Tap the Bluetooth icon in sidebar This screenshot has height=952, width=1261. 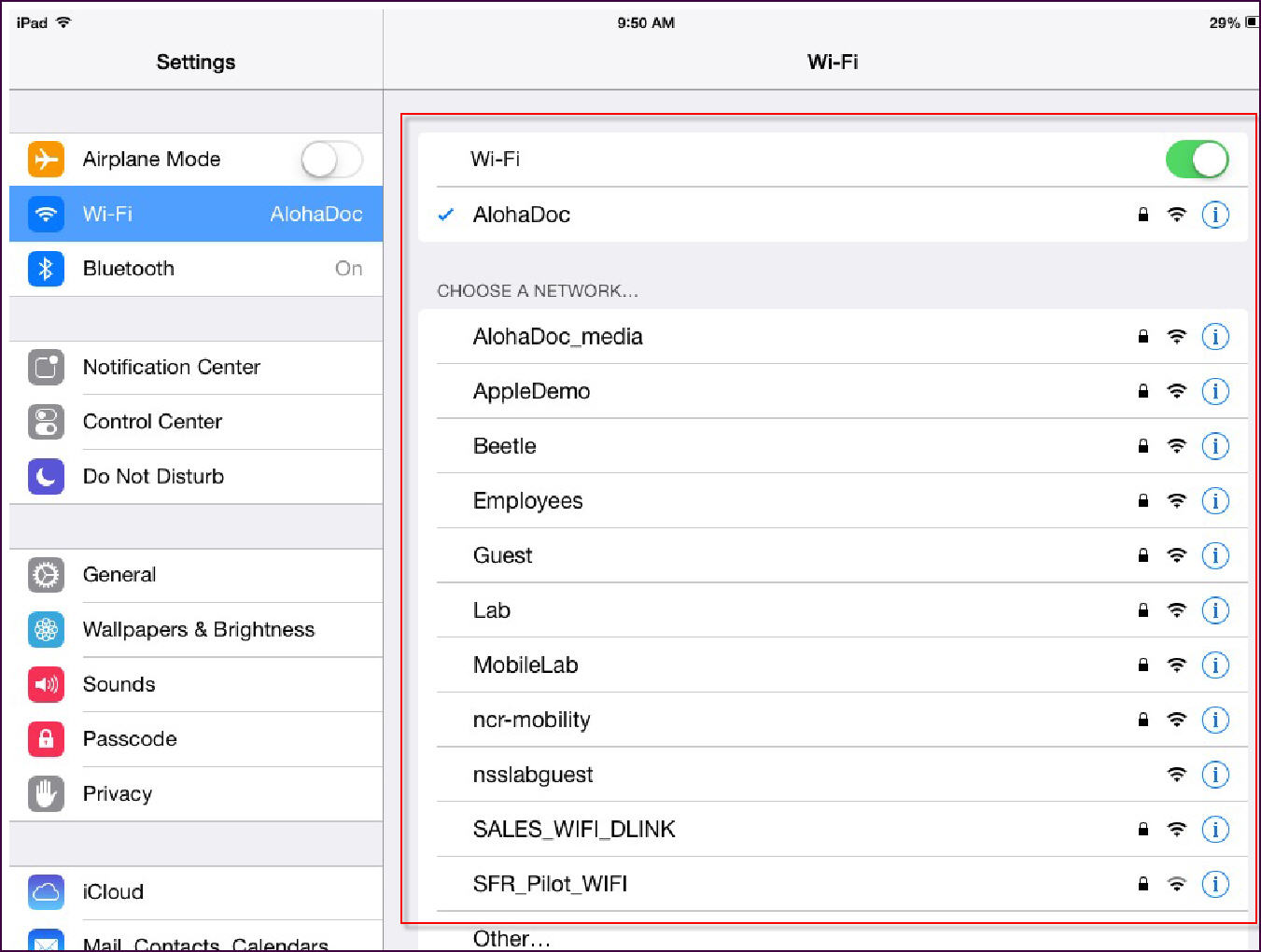tap(46, 269)
